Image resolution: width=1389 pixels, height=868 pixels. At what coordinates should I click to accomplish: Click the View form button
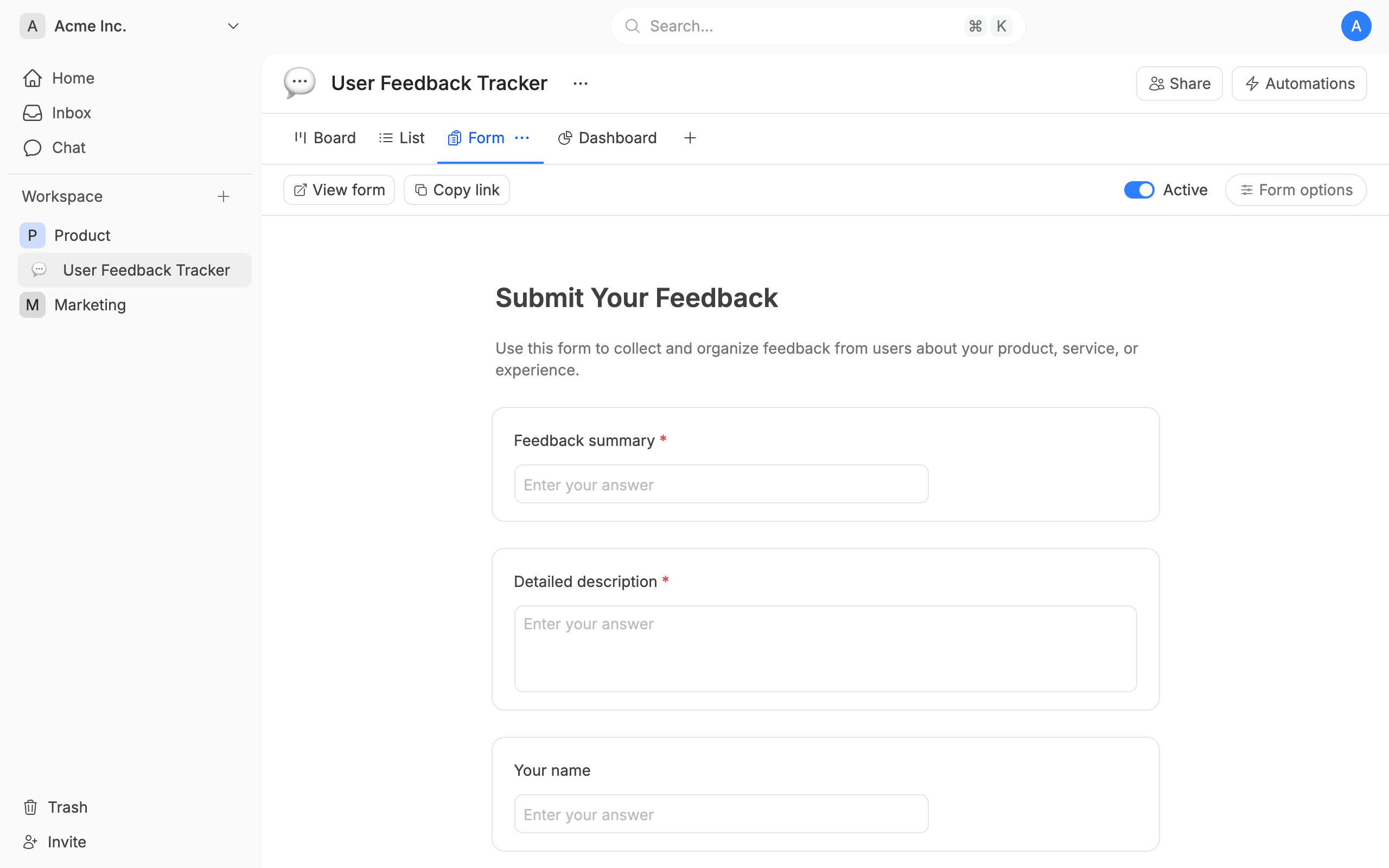tap(339, 190)
